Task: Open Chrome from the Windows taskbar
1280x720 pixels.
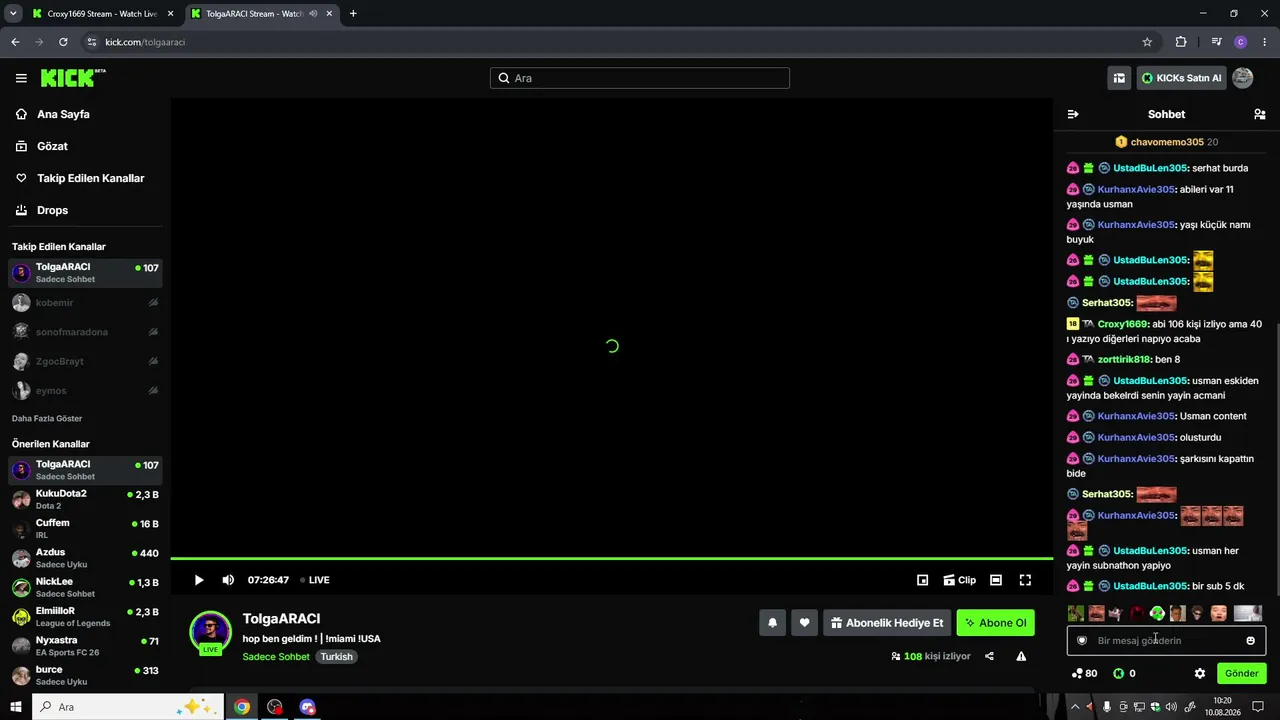Action: point(242,707)
